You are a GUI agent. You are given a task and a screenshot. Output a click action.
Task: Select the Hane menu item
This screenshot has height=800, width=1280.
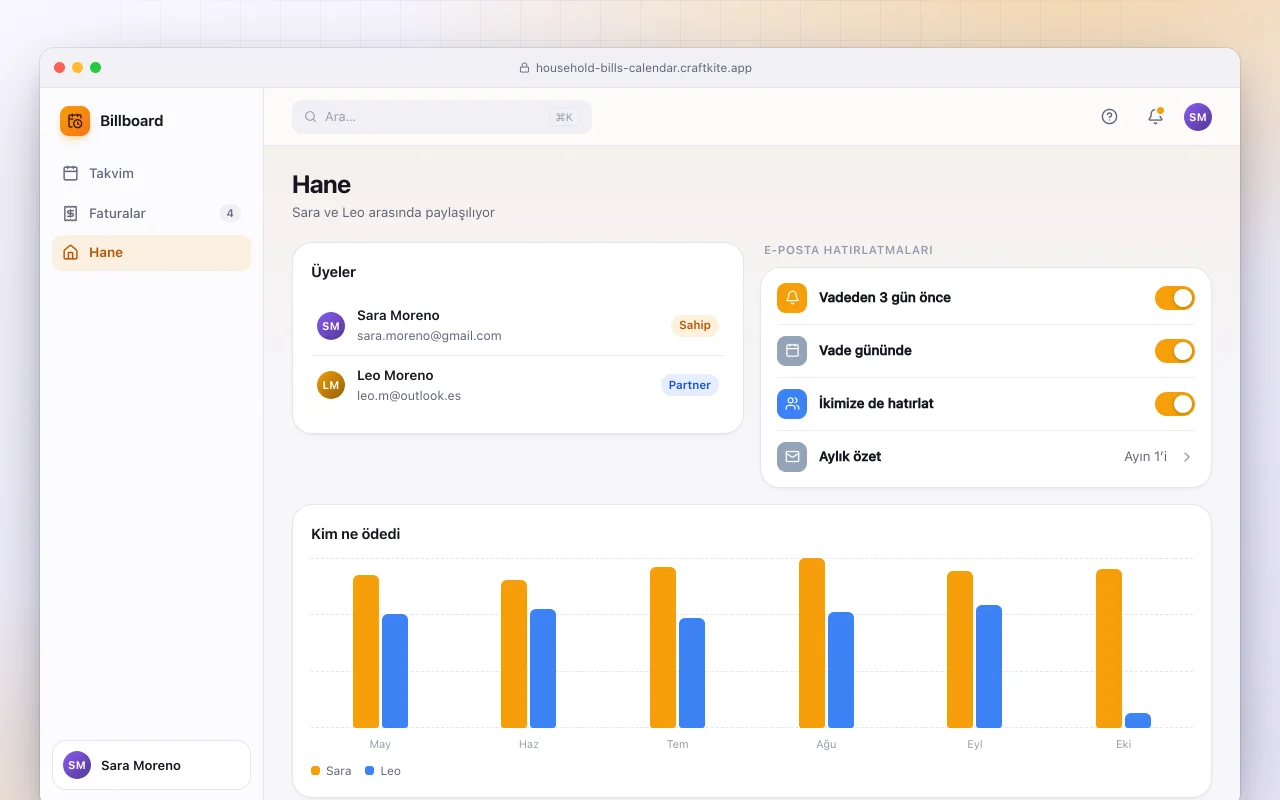coord(151,252)
